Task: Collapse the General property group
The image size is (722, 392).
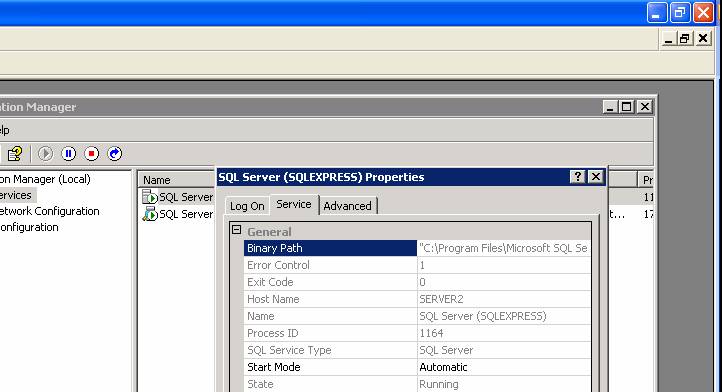Action: point(237,229)
